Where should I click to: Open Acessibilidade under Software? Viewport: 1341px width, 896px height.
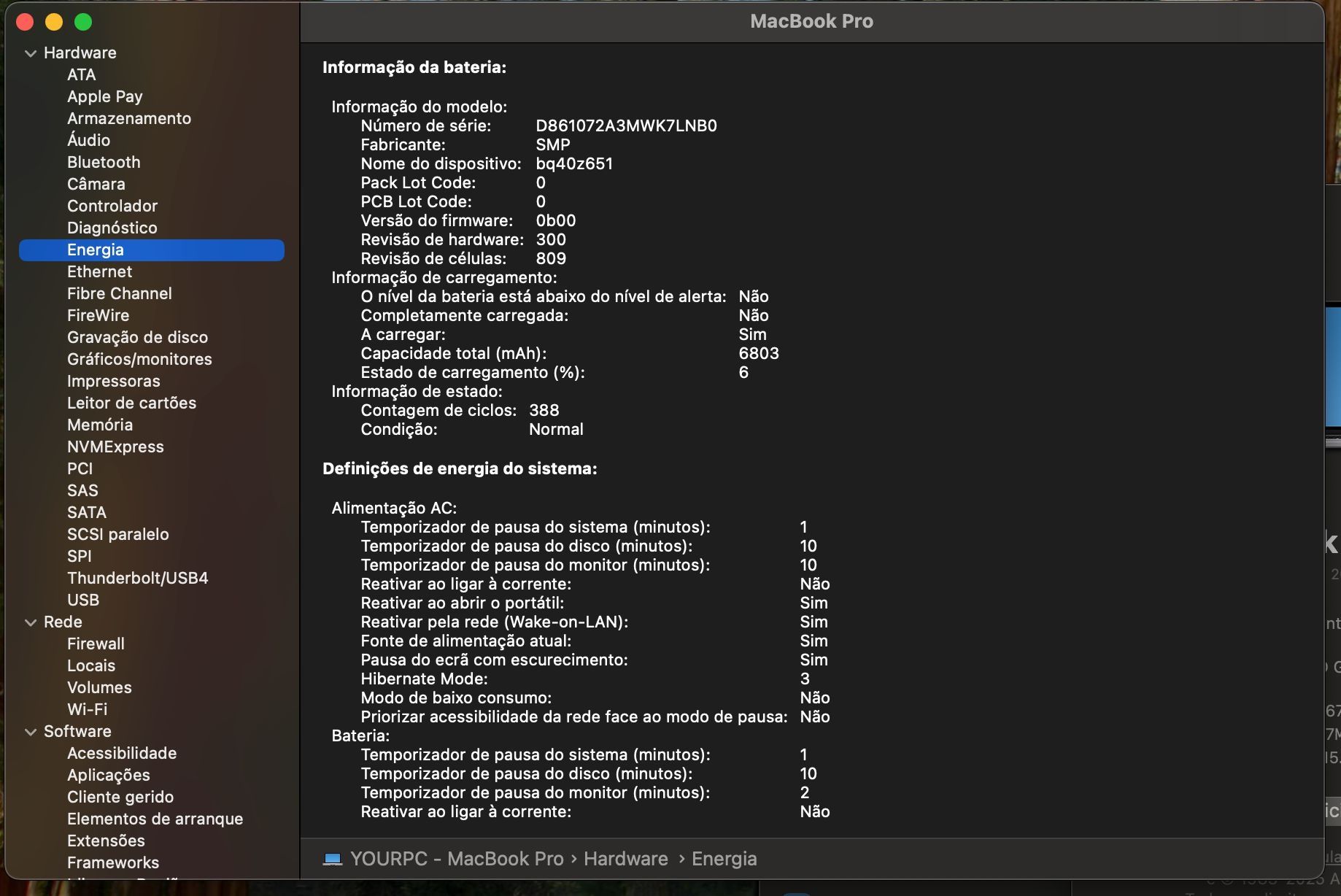click(x=122, y=753)
